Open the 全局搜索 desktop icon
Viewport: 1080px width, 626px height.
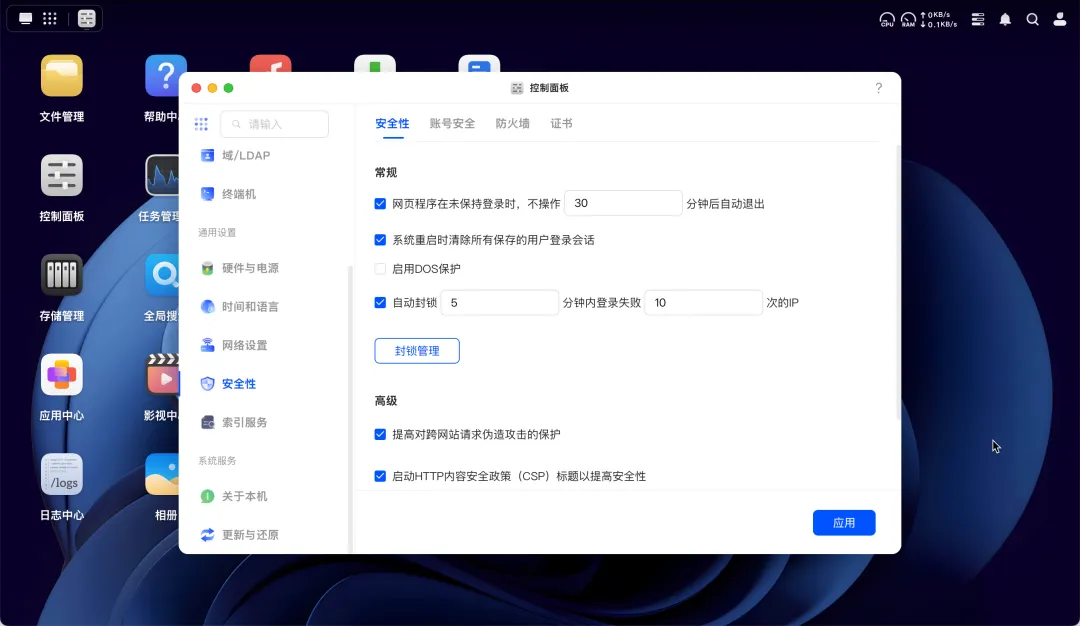point(162,275)
